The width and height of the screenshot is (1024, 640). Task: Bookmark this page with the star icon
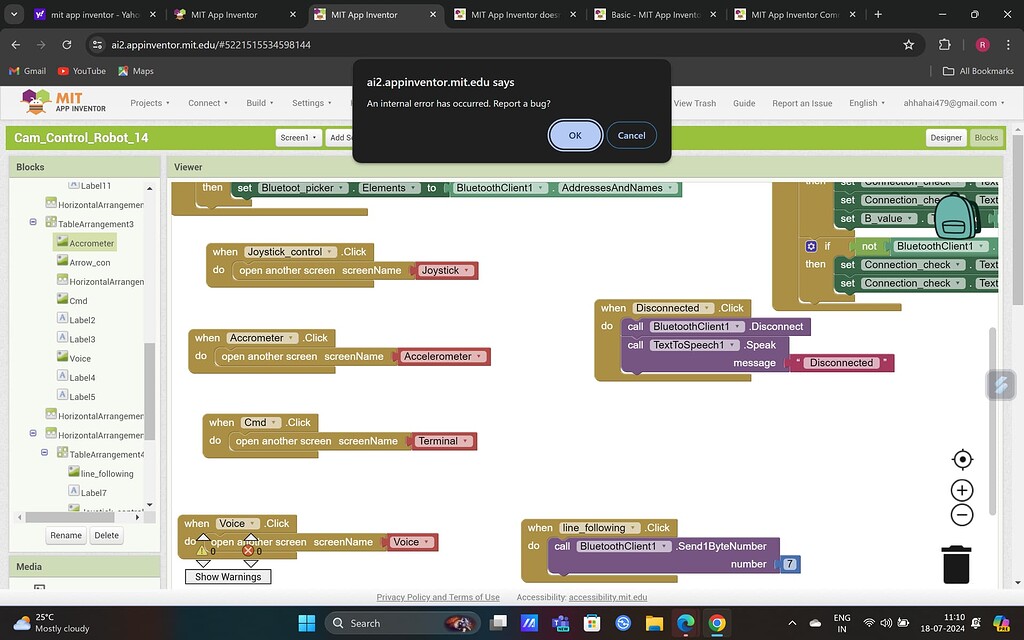[x=908, y=45]
